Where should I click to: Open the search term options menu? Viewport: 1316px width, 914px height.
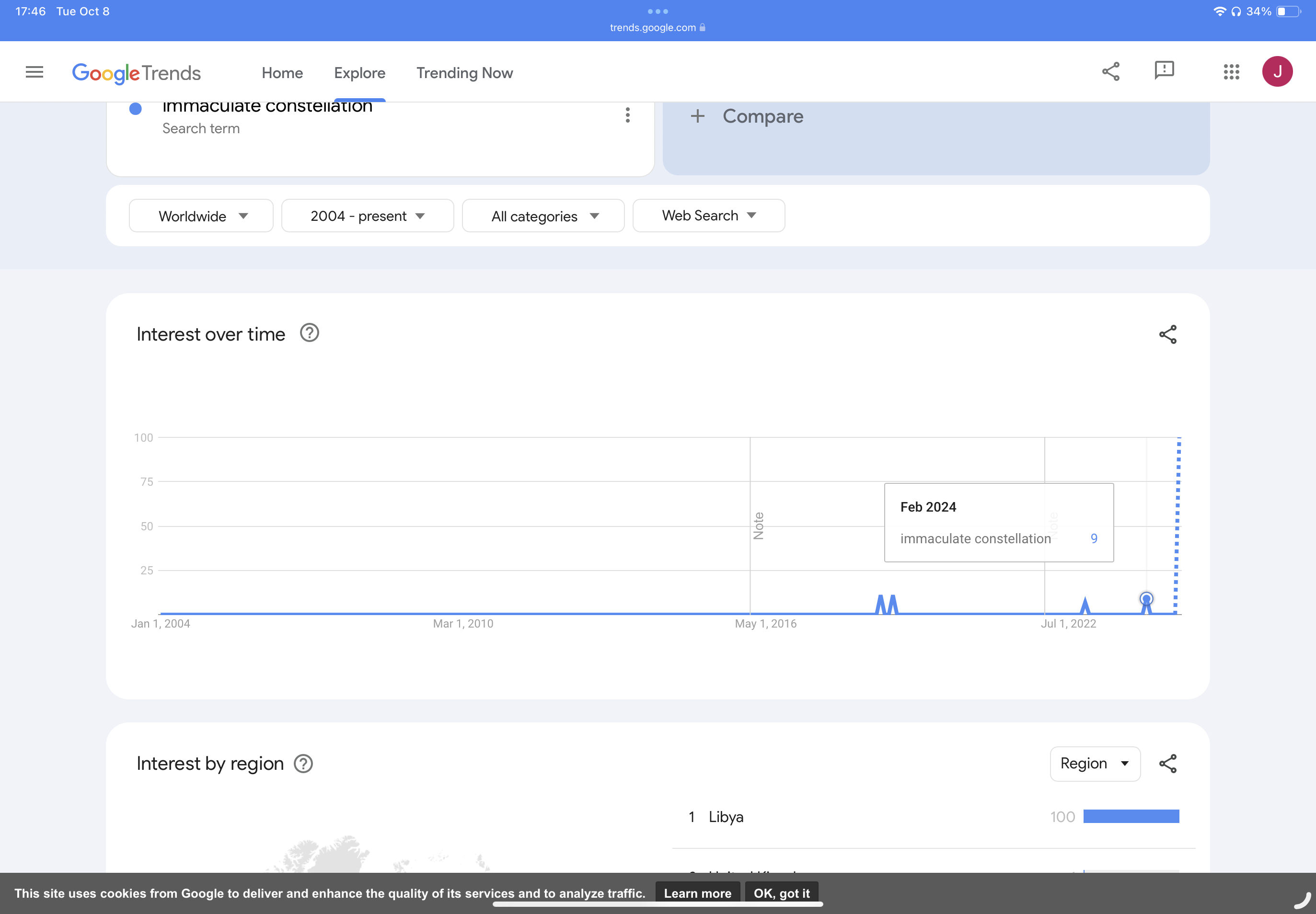coord(627,115)
